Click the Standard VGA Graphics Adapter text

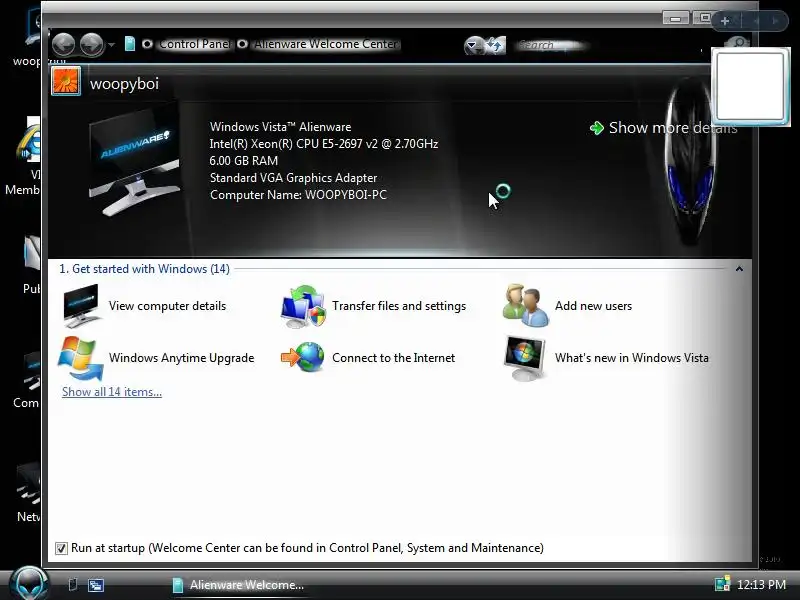pos(293,178)
